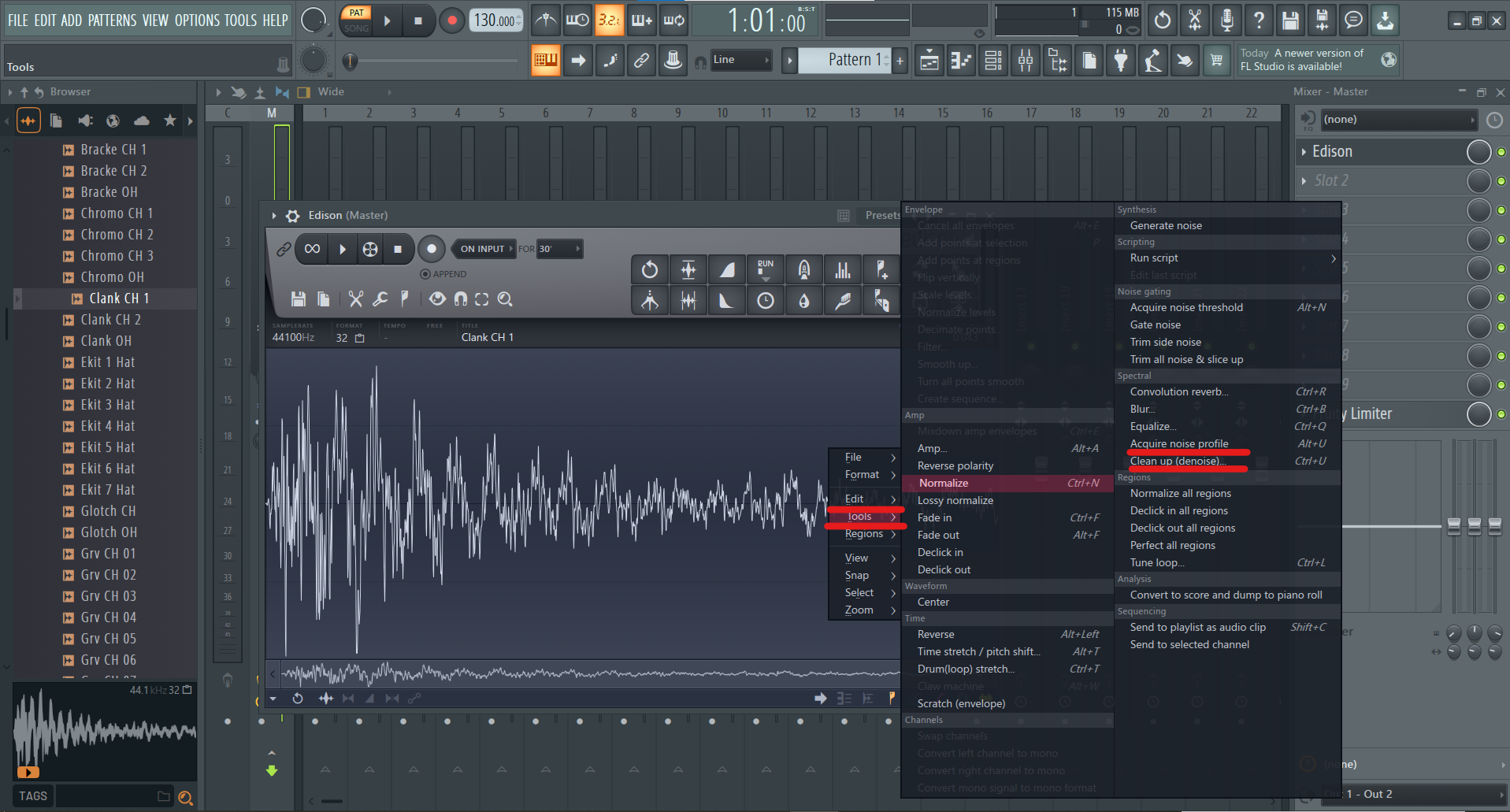Expand the Edison mixer slot arrow
Screen dimensions: 1510x812
1304,152
